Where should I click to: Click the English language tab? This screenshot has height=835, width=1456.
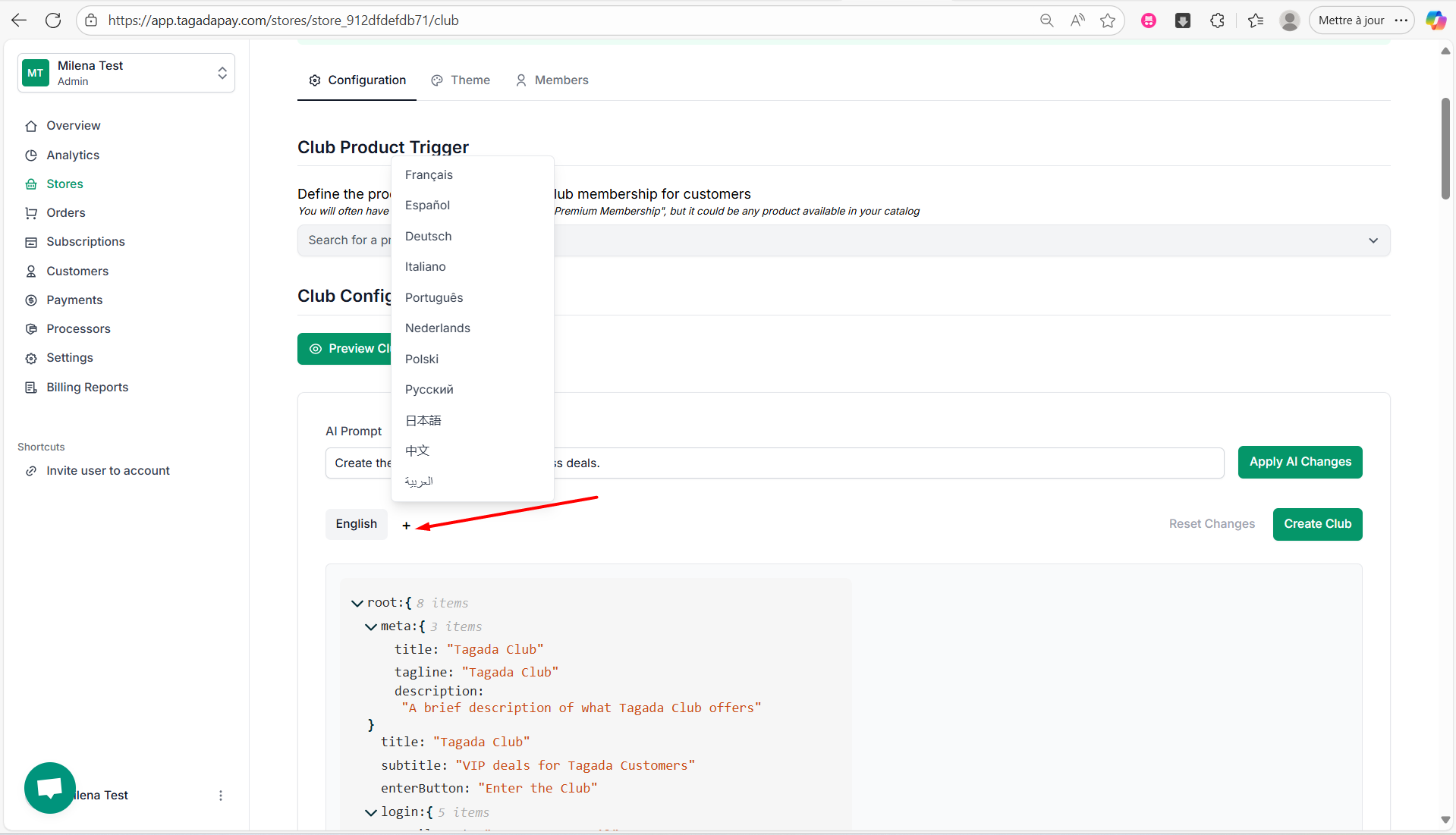[357, 524]
